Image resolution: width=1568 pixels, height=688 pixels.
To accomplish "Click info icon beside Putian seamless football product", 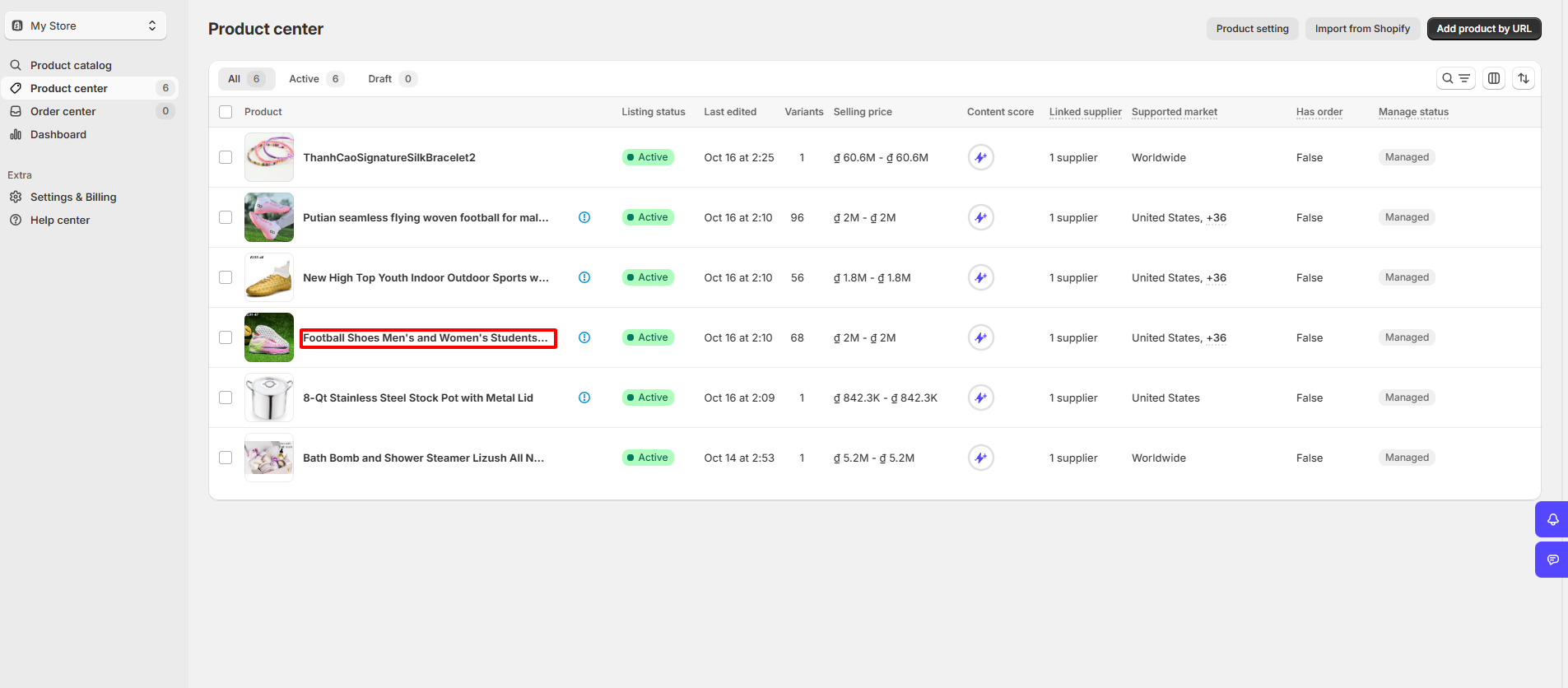I will (x=584, y=217).
